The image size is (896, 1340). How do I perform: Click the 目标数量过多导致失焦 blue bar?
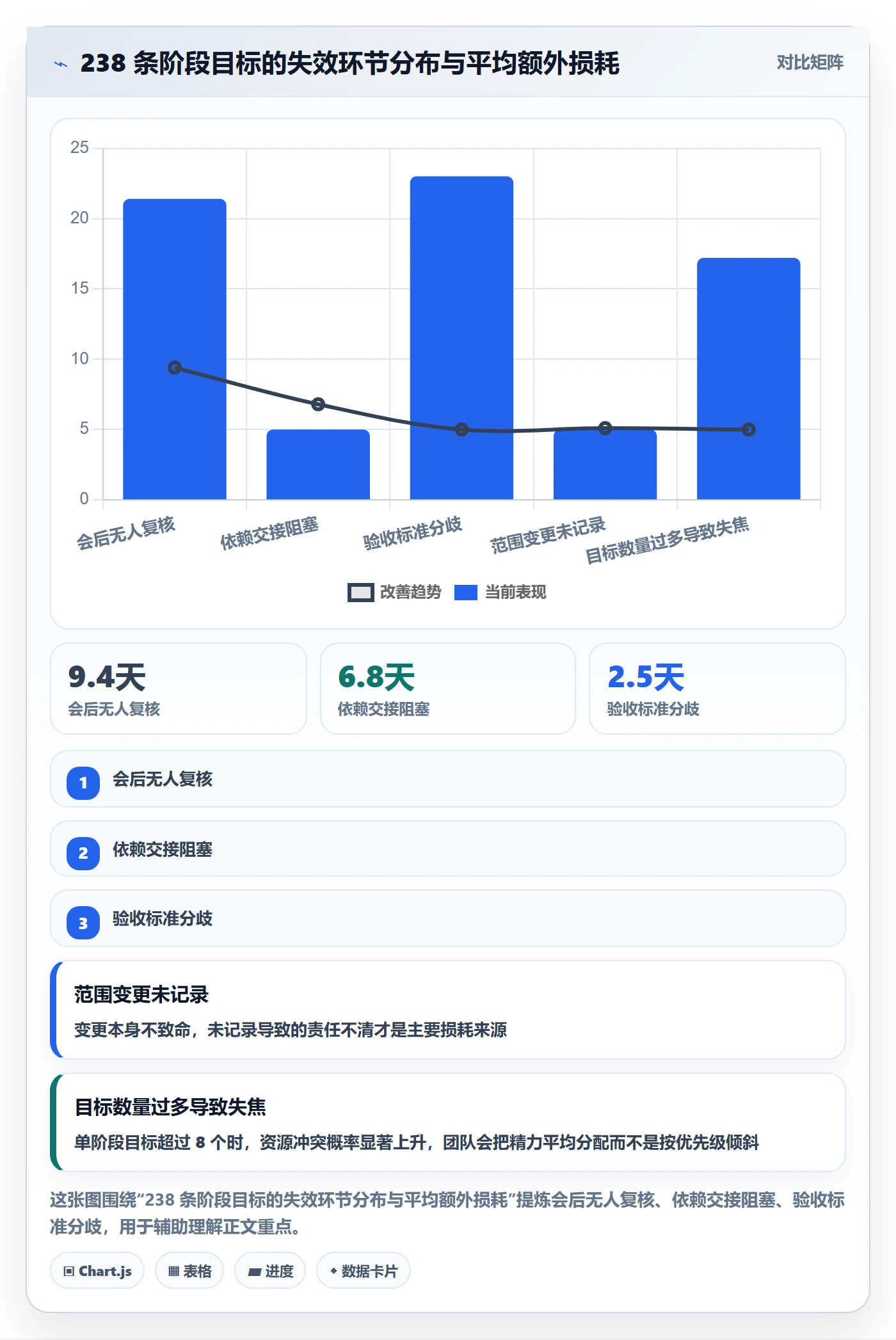748,379
